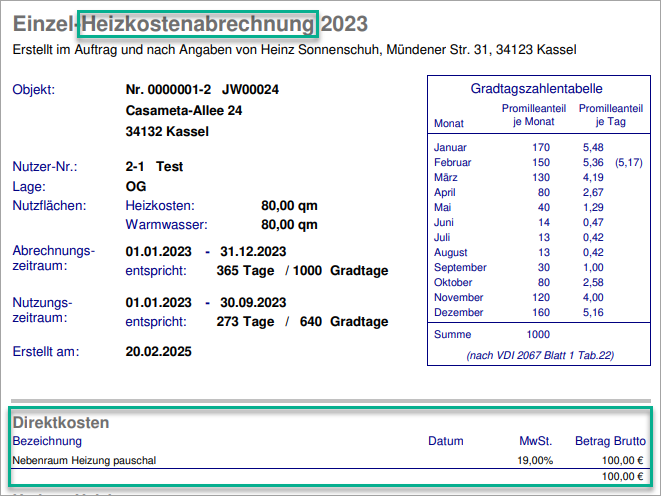Click the address 'Casameta-Allee 24'

184,110
